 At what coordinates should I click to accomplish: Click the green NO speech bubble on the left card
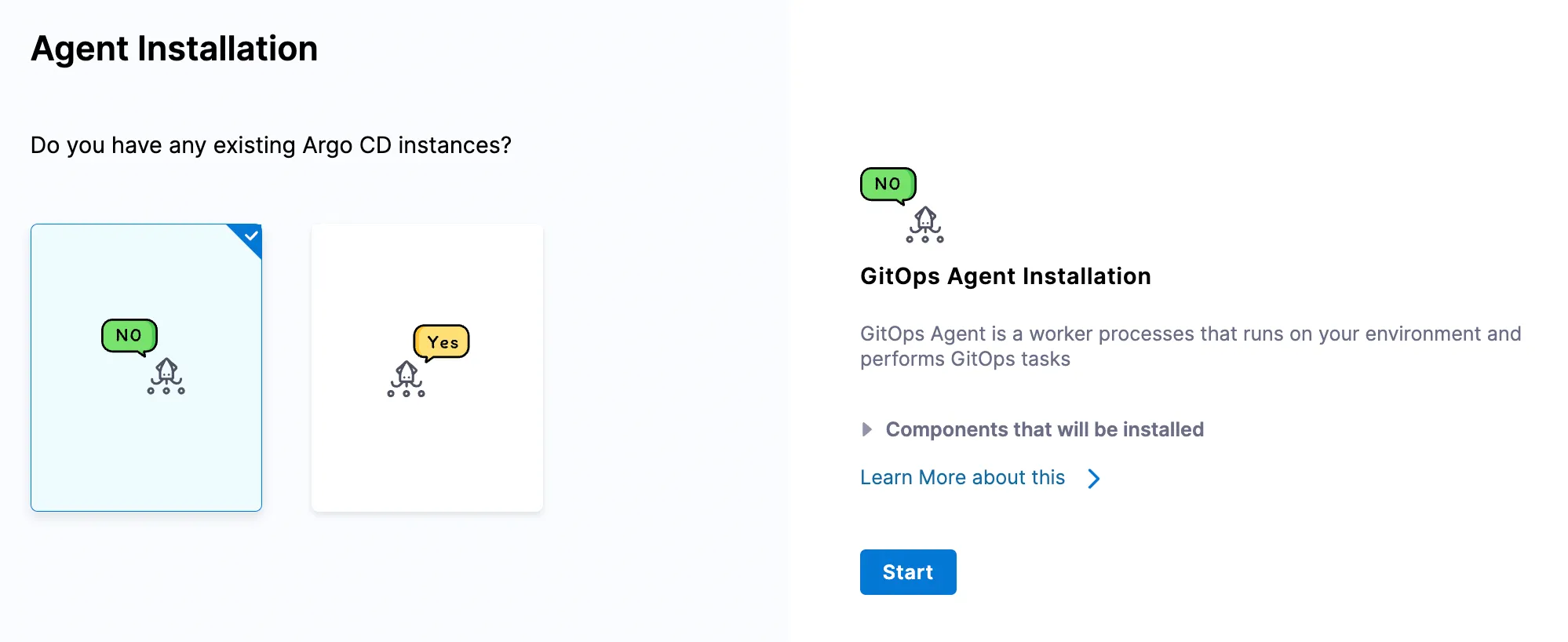[x=128, y=335]
